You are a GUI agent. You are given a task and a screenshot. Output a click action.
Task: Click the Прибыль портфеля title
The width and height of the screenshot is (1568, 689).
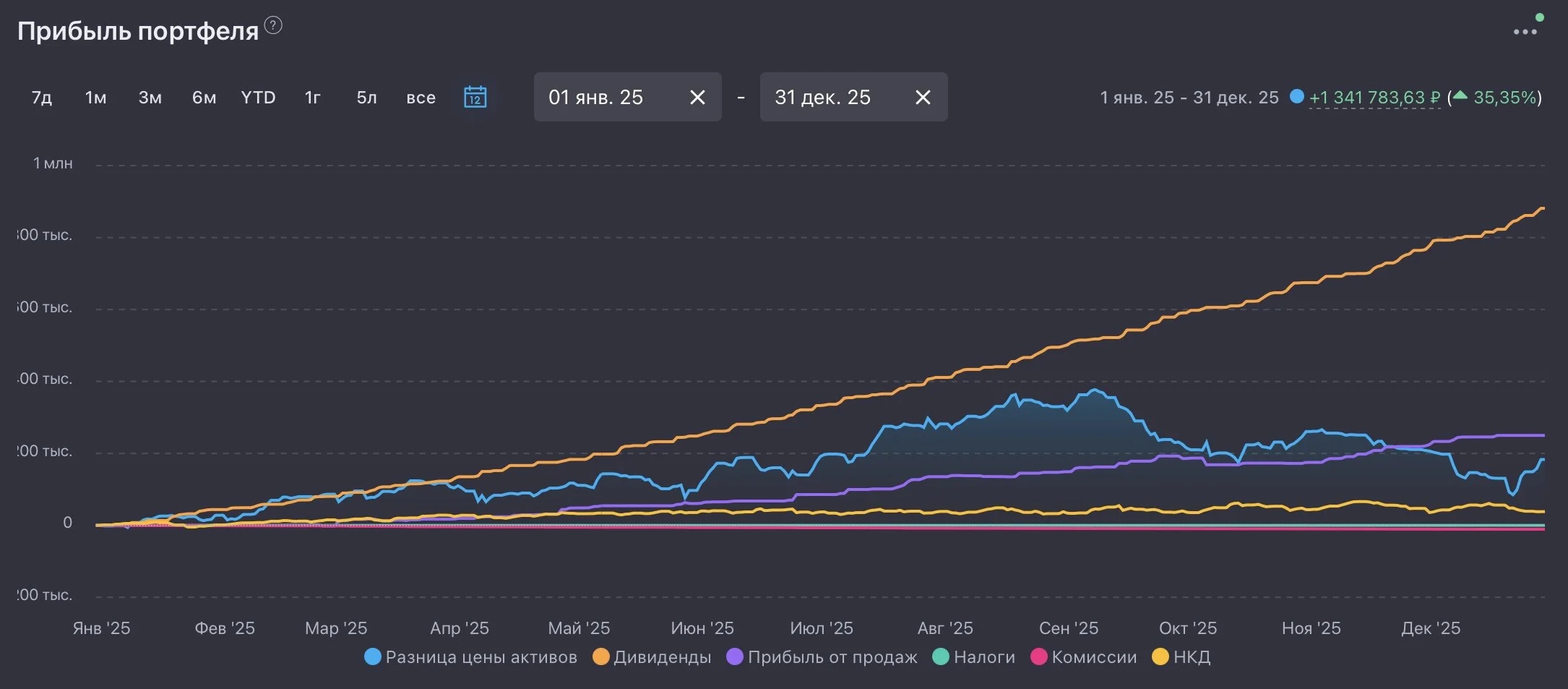click(138, 31)
